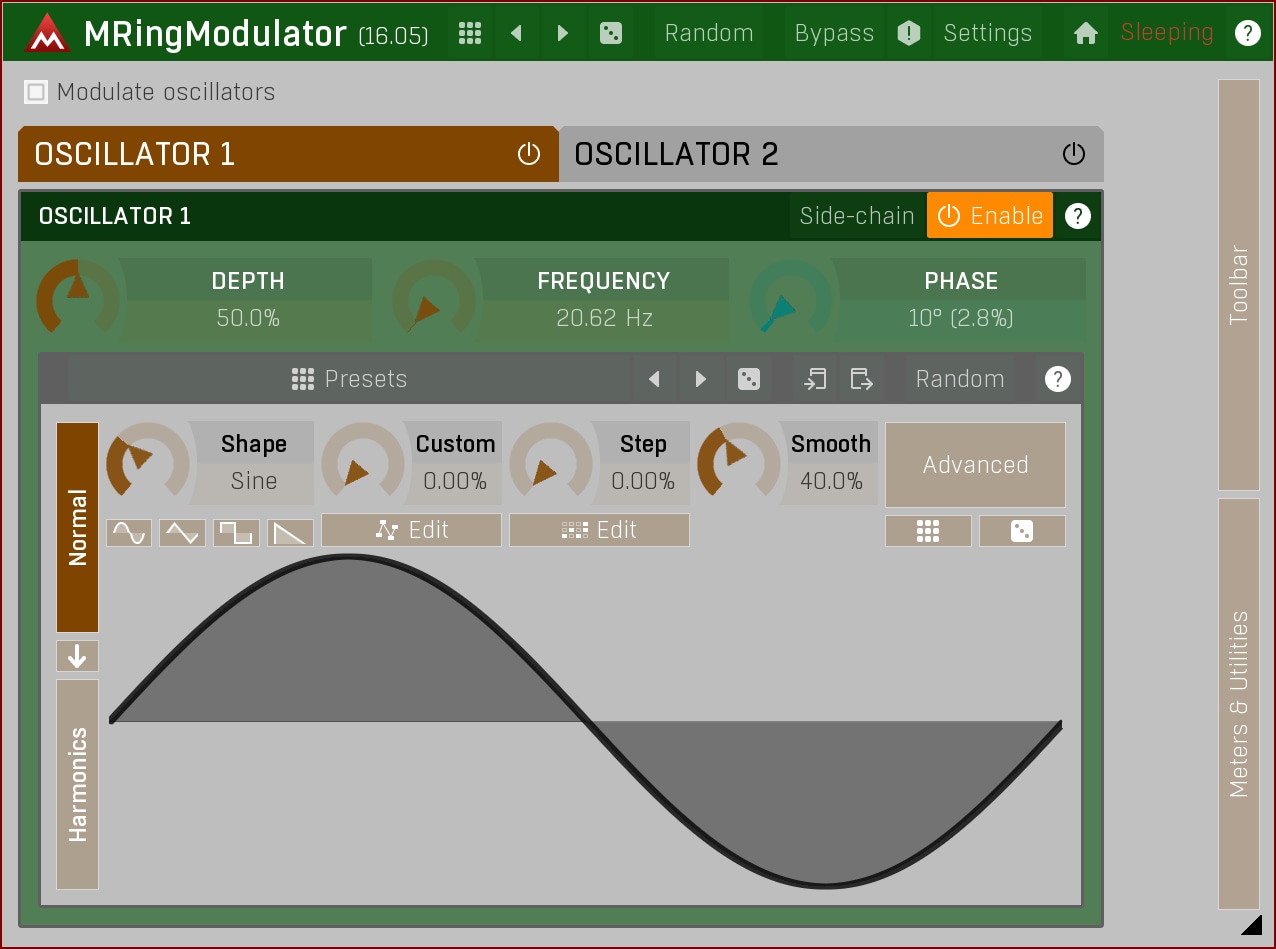Select the Harmonics vertical tab
Image resolution: width=1276 pixels, height=949 pixels.
pos(77,784)
